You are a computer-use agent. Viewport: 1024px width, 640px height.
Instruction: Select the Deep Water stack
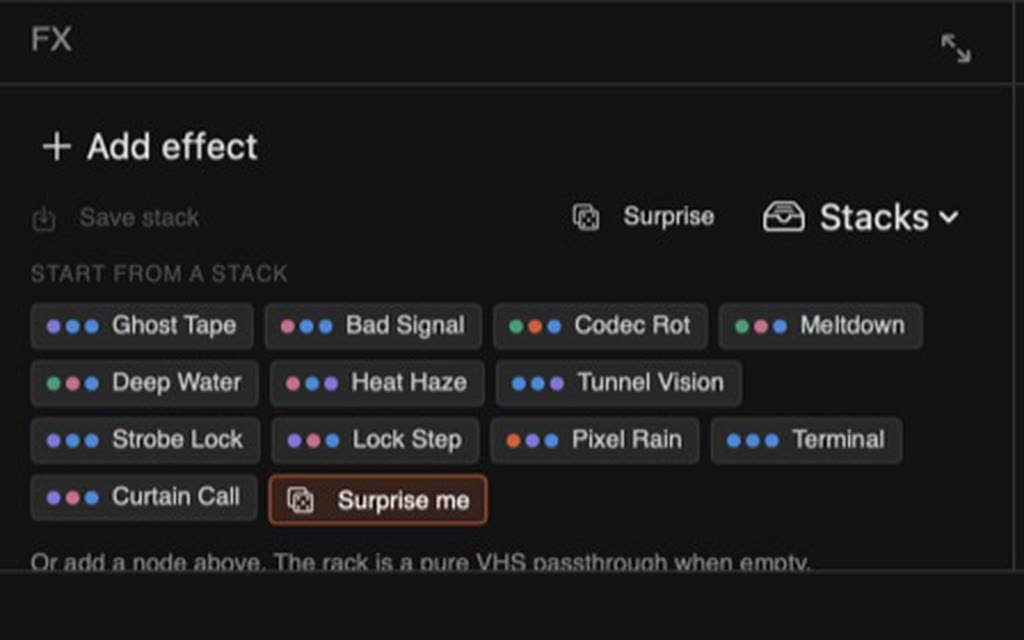[144, 383]
